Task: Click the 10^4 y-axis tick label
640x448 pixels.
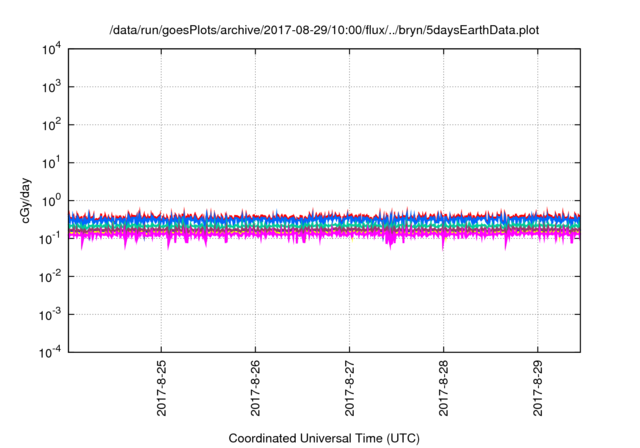Action: pyautogui.click(x=52, y=49)
